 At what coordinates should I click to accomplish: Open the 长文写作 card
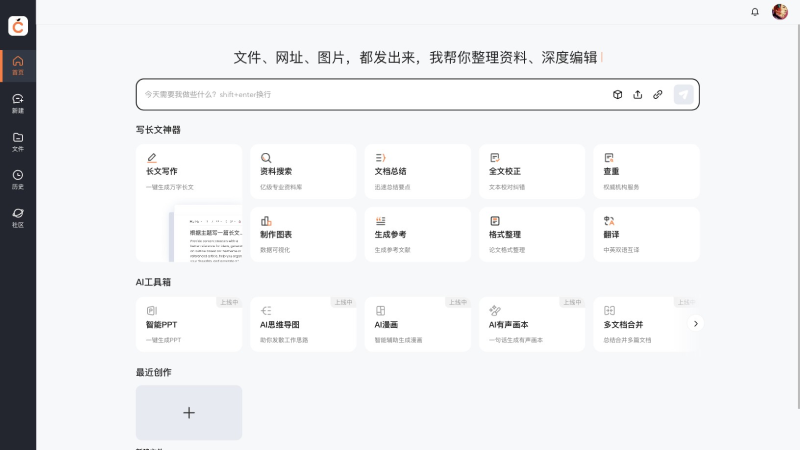189,170
